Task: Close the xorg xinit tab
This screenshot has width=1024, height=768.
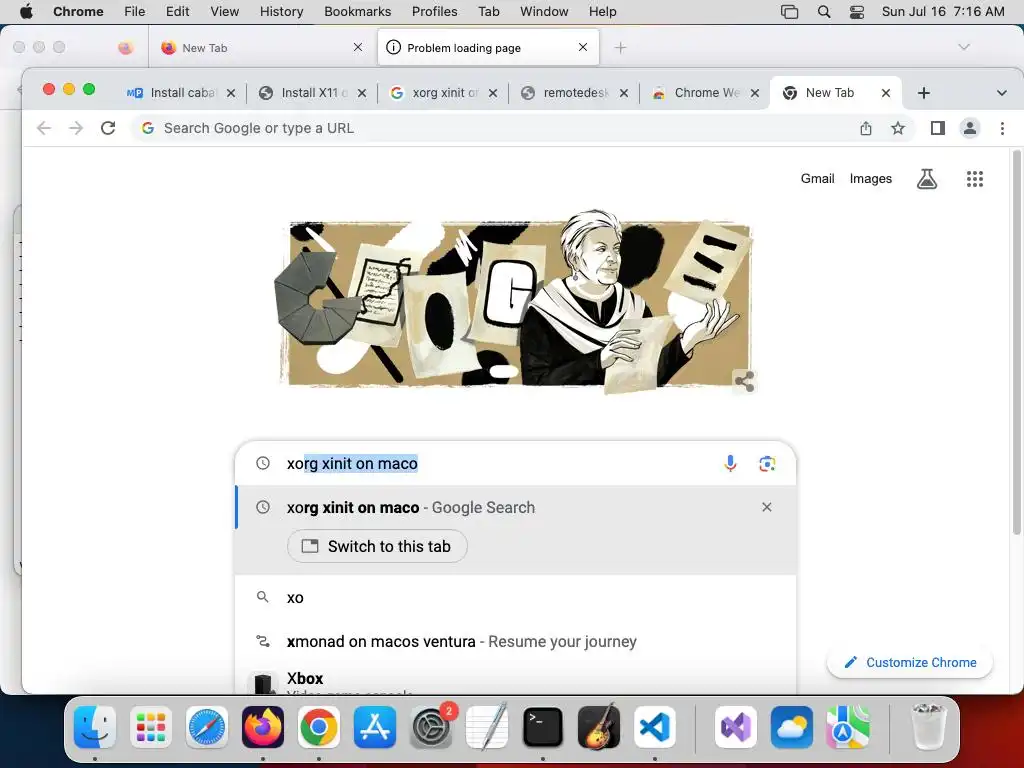Action: pos(493,93)
